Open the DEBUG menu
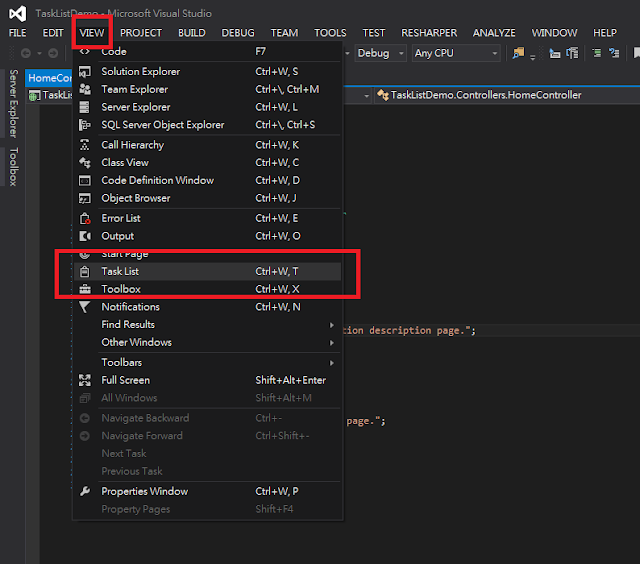The height and width of the screenshot is (564, 640). (238, 33)
